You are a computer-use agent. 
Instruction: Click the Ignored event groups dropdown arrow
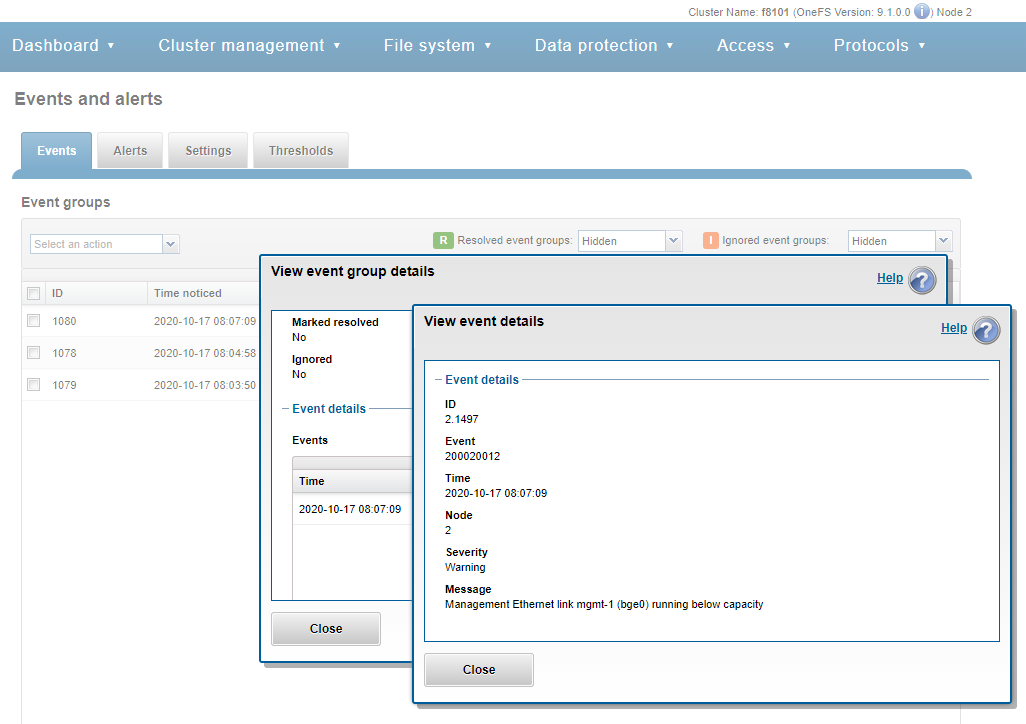[x=942, y=240]
